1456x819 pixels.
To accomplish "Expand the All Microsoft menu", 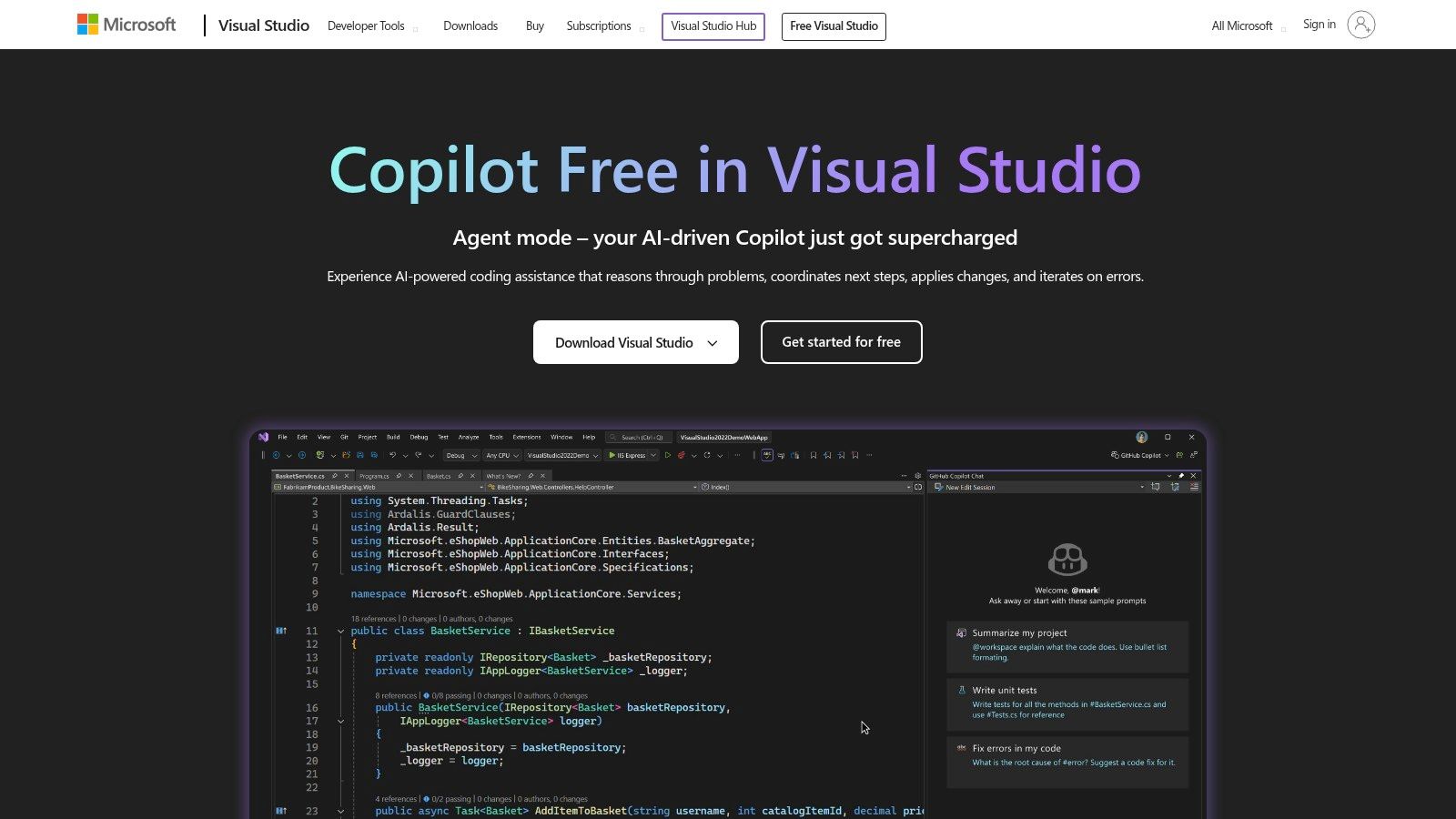I will click(1249, 25).
